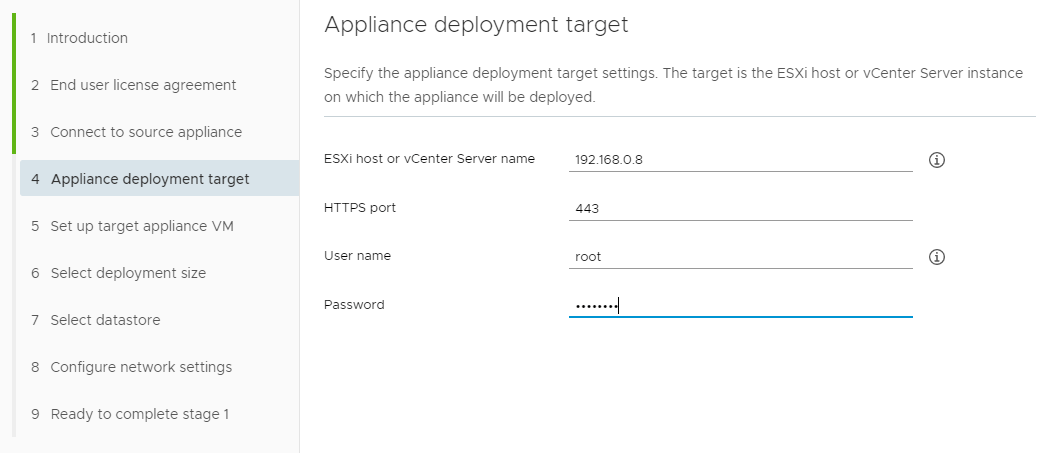Open the Select datastore step
The height and width of the screenshot is (453, 1044).
[159, 320]
